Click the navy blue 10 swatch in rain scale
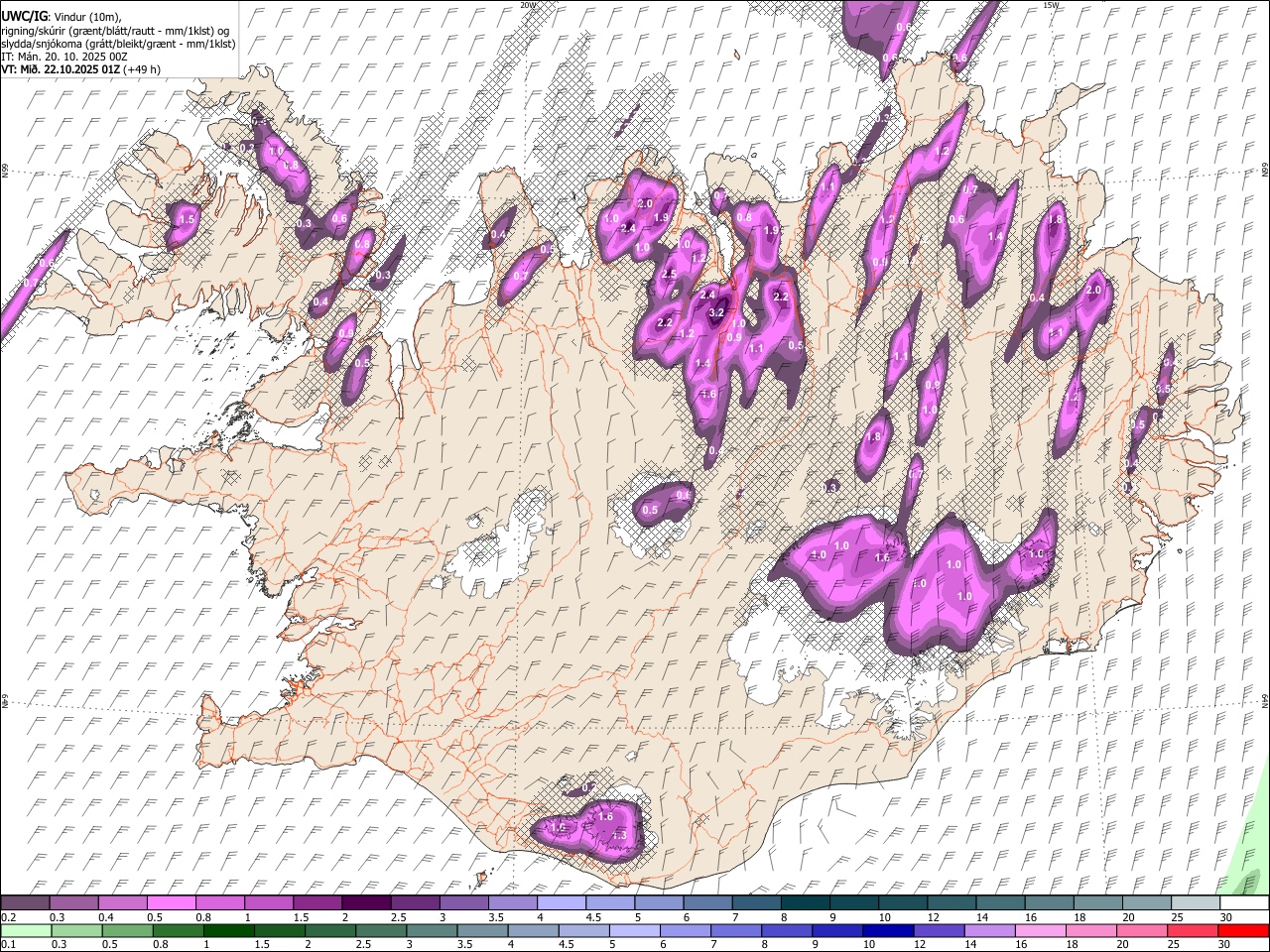 (x=888, y=930)
